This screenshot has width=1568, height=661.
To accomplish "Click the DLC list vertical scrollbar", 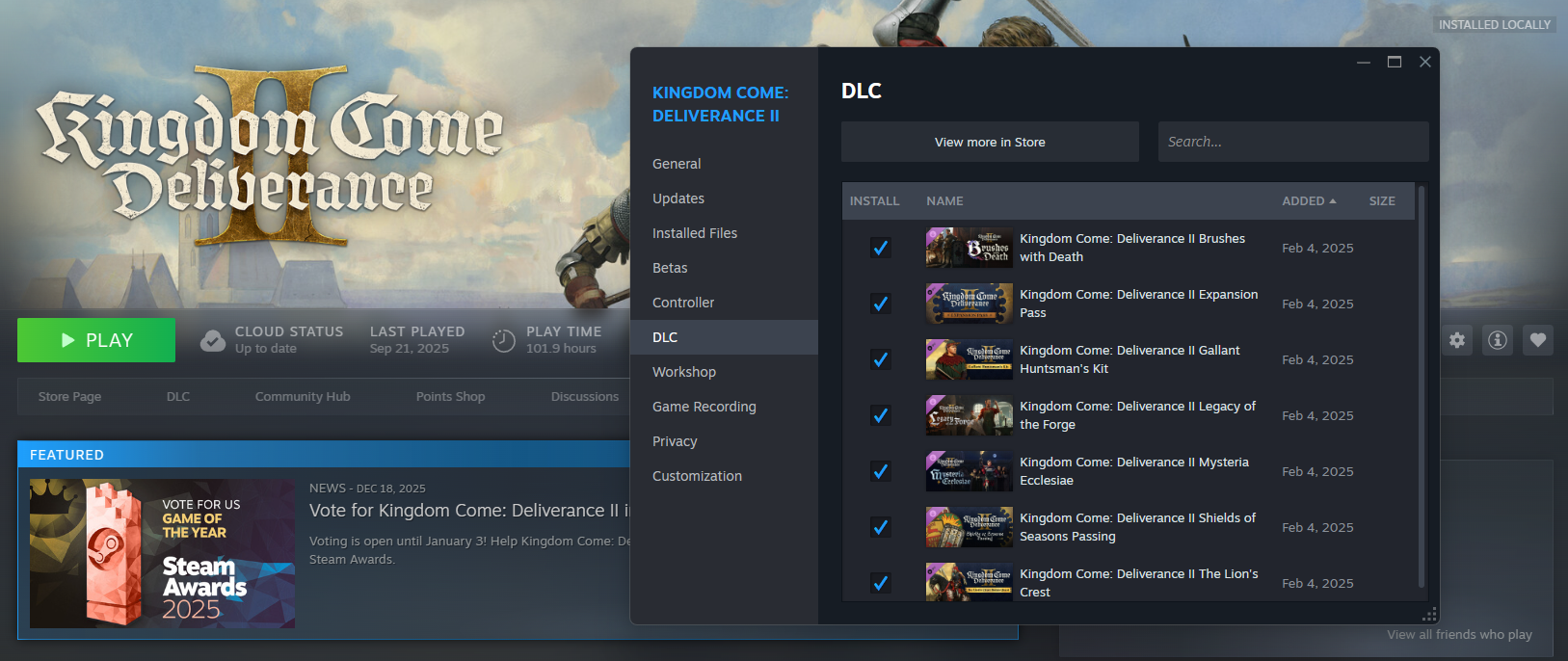I will [1422, 386].
